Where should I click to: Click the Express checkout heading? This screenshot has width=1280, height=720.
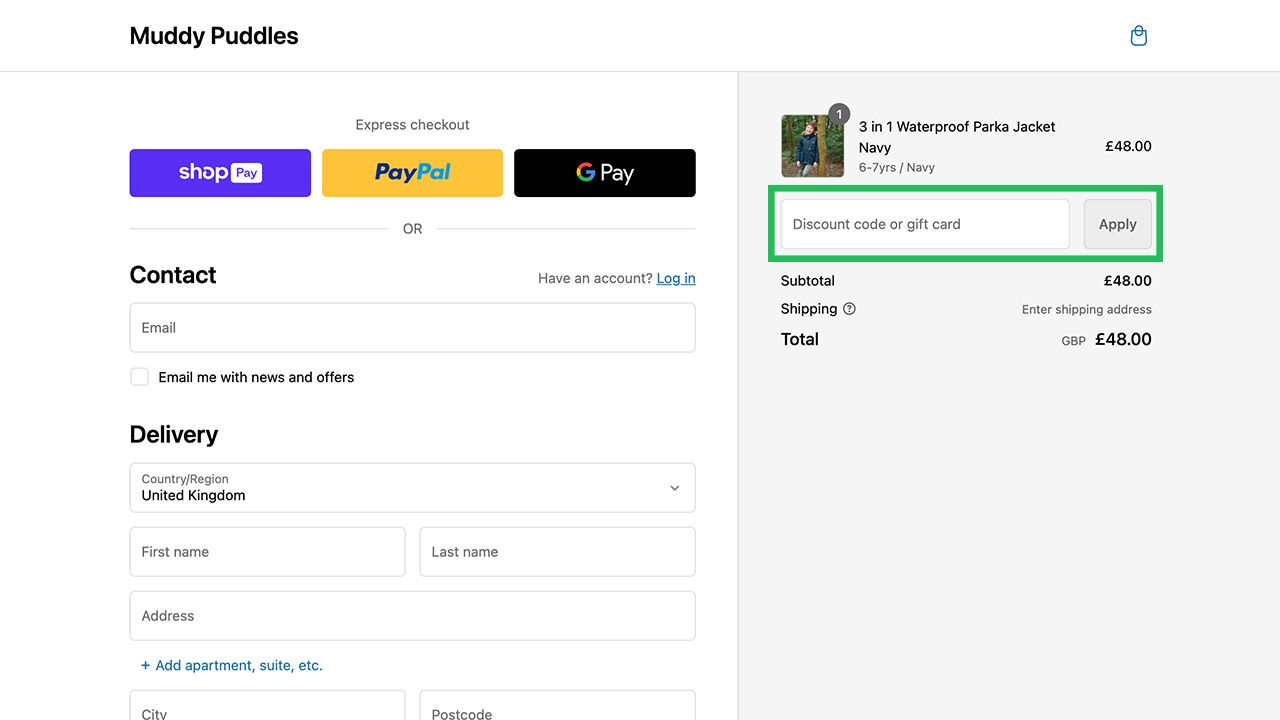412,125
